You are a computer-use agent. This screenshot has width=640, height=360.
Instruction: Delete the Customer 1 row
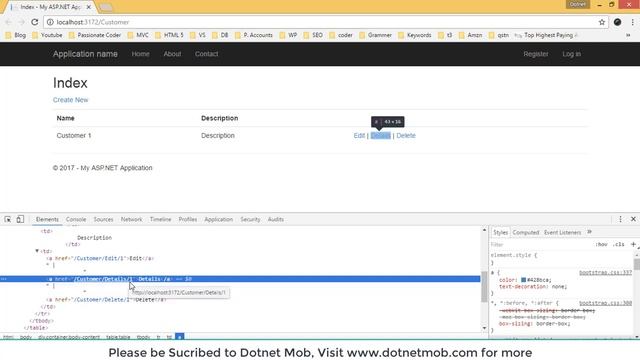406,136
